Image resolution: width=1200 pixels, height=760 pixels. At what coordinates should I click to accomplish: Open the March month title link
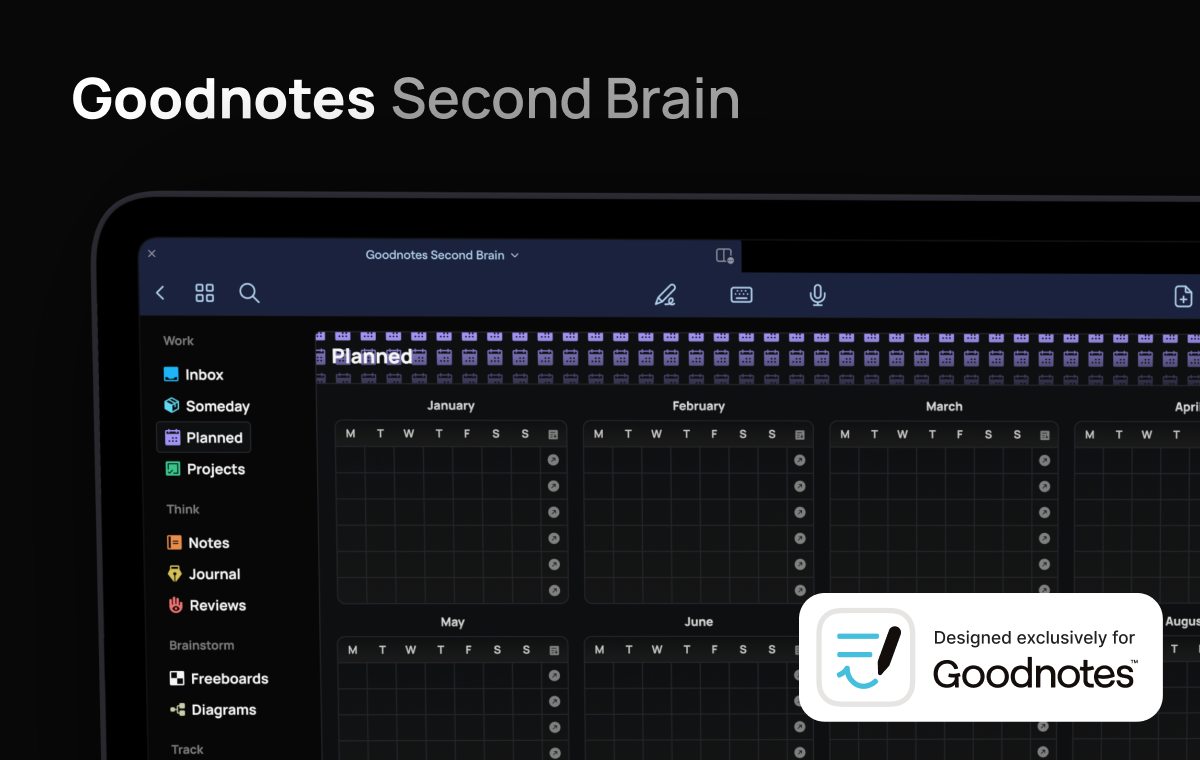point(944,406)
